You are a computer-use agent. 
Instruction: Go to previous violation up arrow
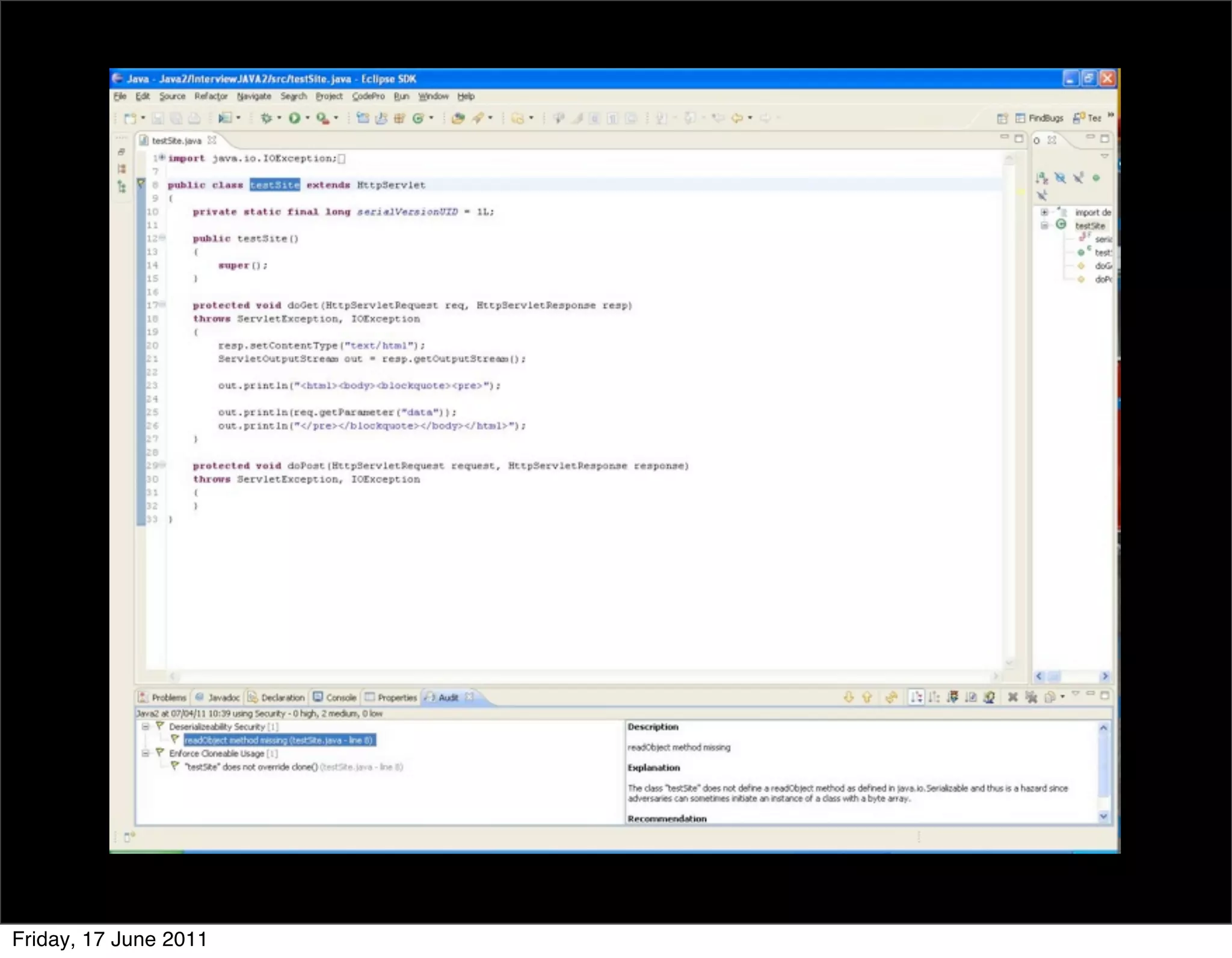[x=867, y=697]
